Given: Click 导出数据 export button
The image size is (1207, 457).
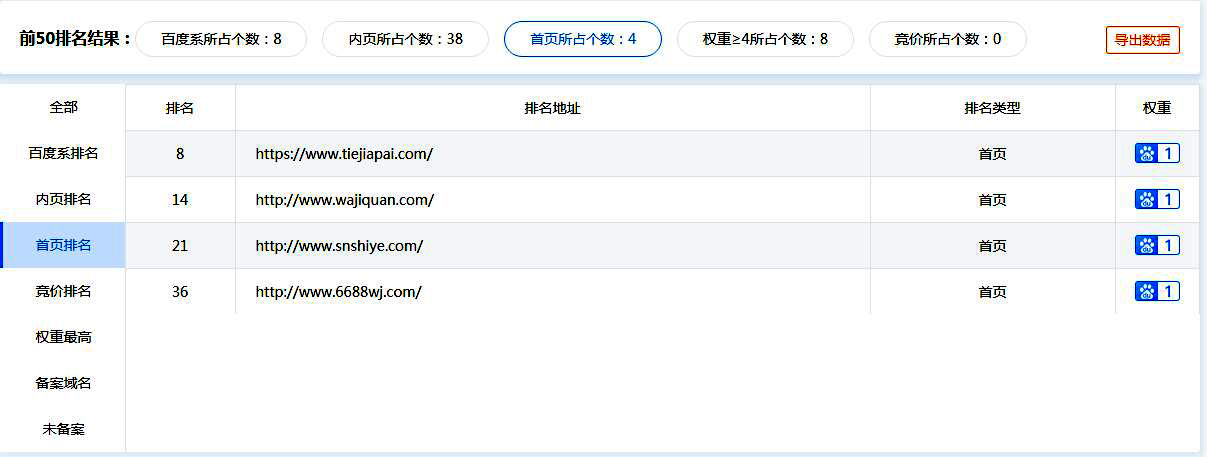Looking at the screenshot, I should coord(1142,40).
